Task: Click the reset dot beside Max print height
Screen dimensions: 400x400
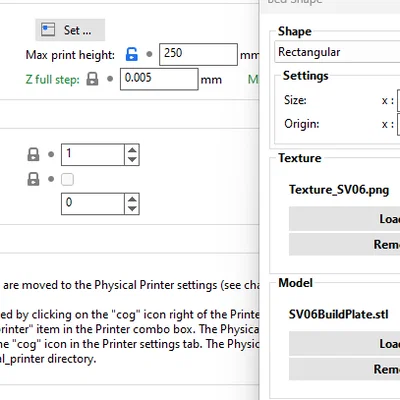Action: click(x=149, y=54)
